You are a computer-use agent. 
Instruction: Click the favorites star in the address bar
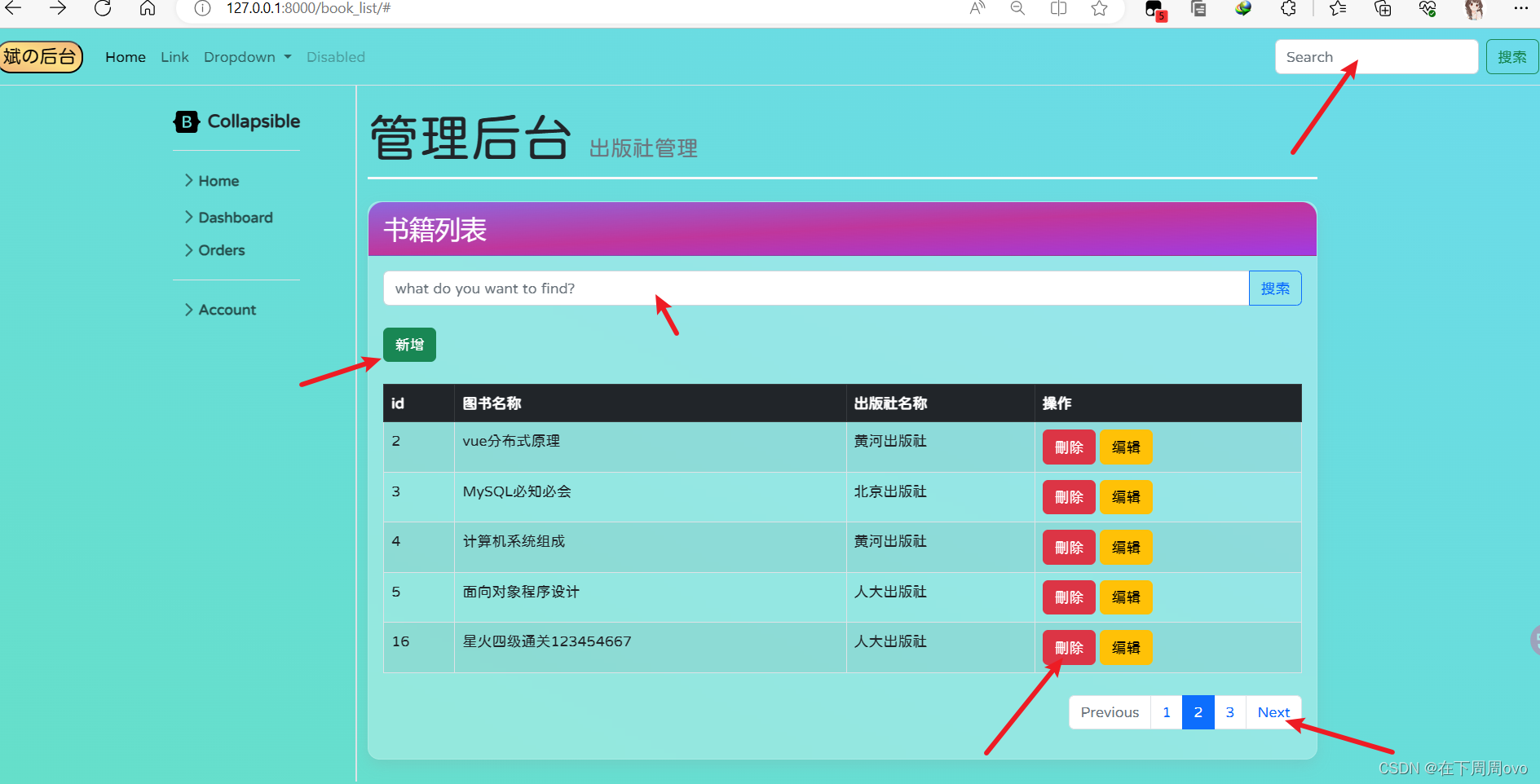click(1098, 9)
